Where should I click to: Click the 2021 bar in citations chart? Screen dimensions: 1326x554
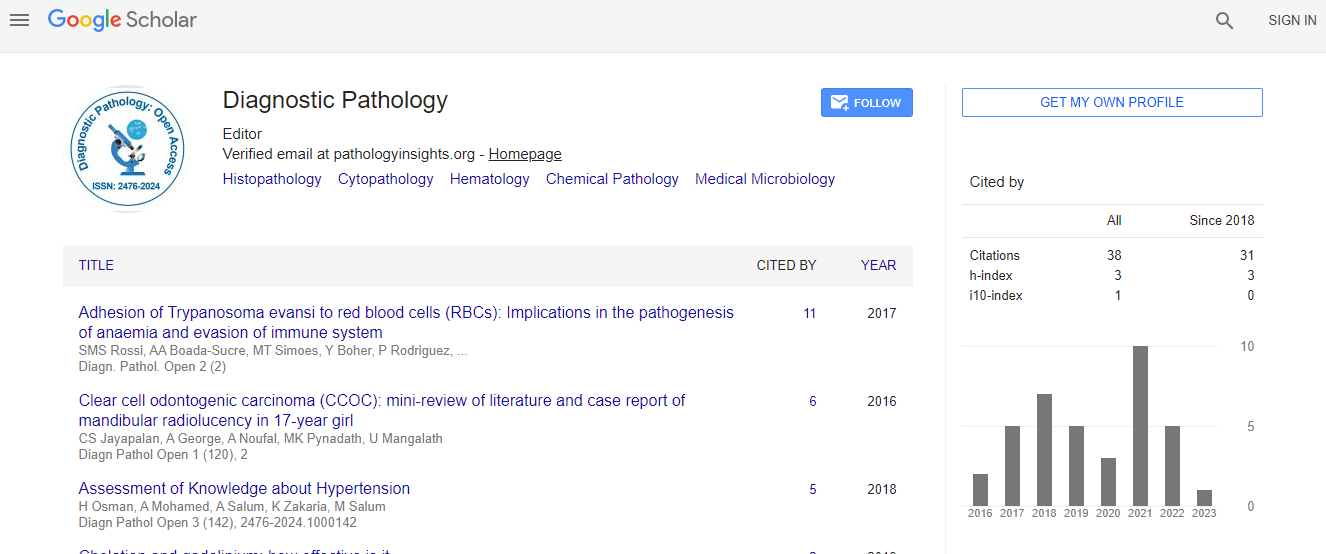click(1139, 425)
